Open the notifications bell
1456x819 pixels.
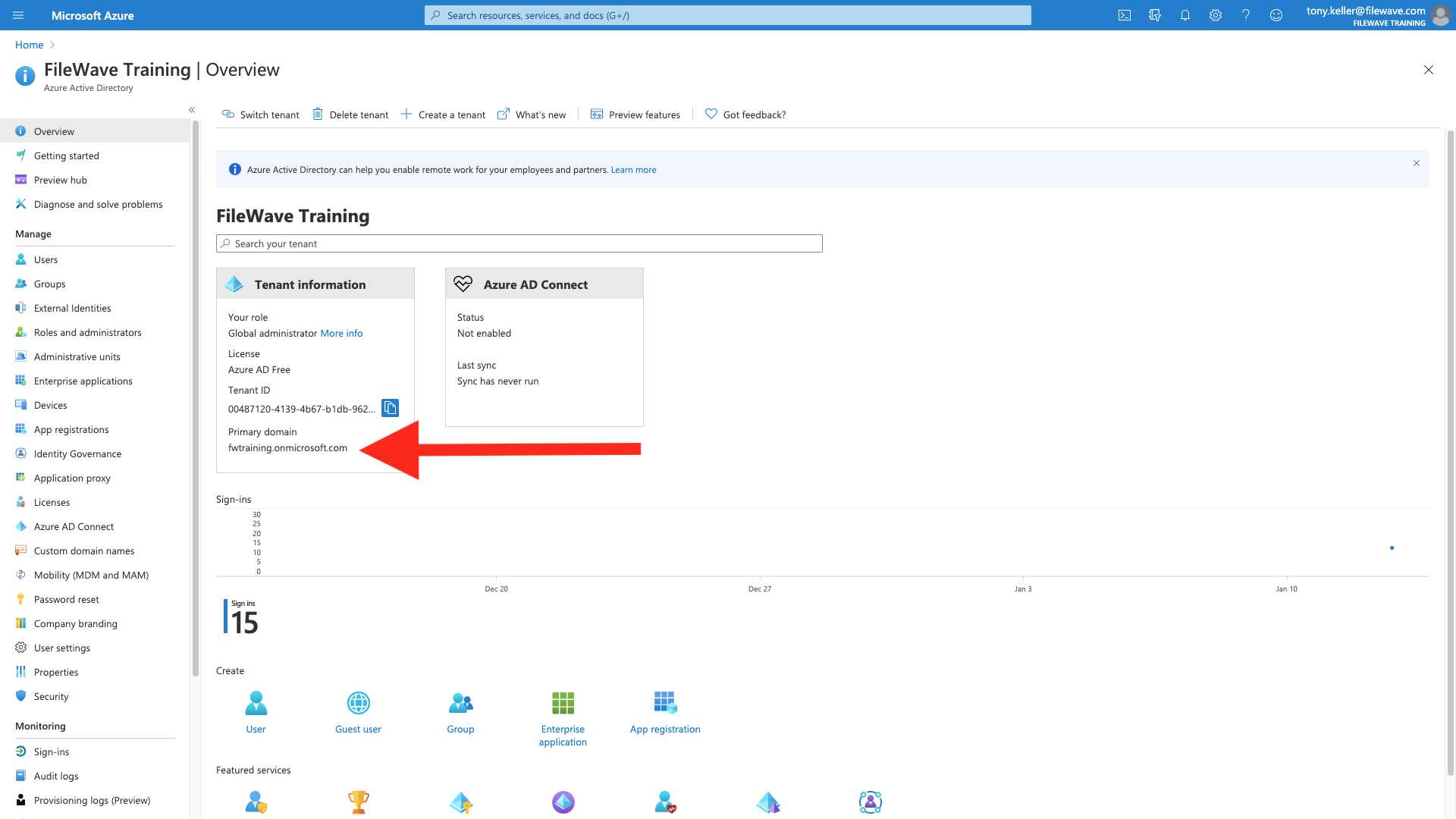[1185, 15]
